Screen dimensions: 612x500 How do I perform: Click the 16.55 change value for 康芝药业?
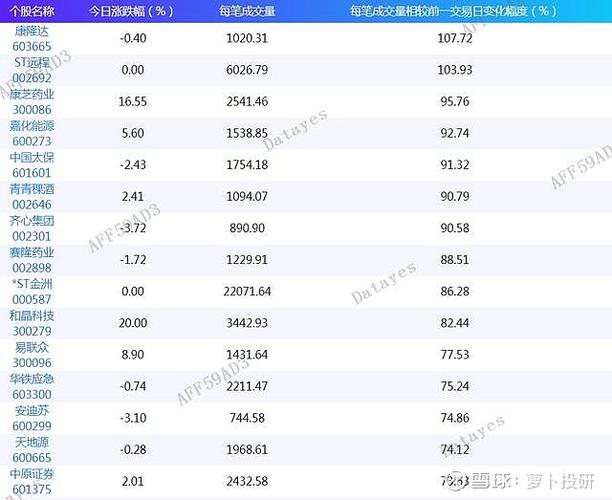133,101
